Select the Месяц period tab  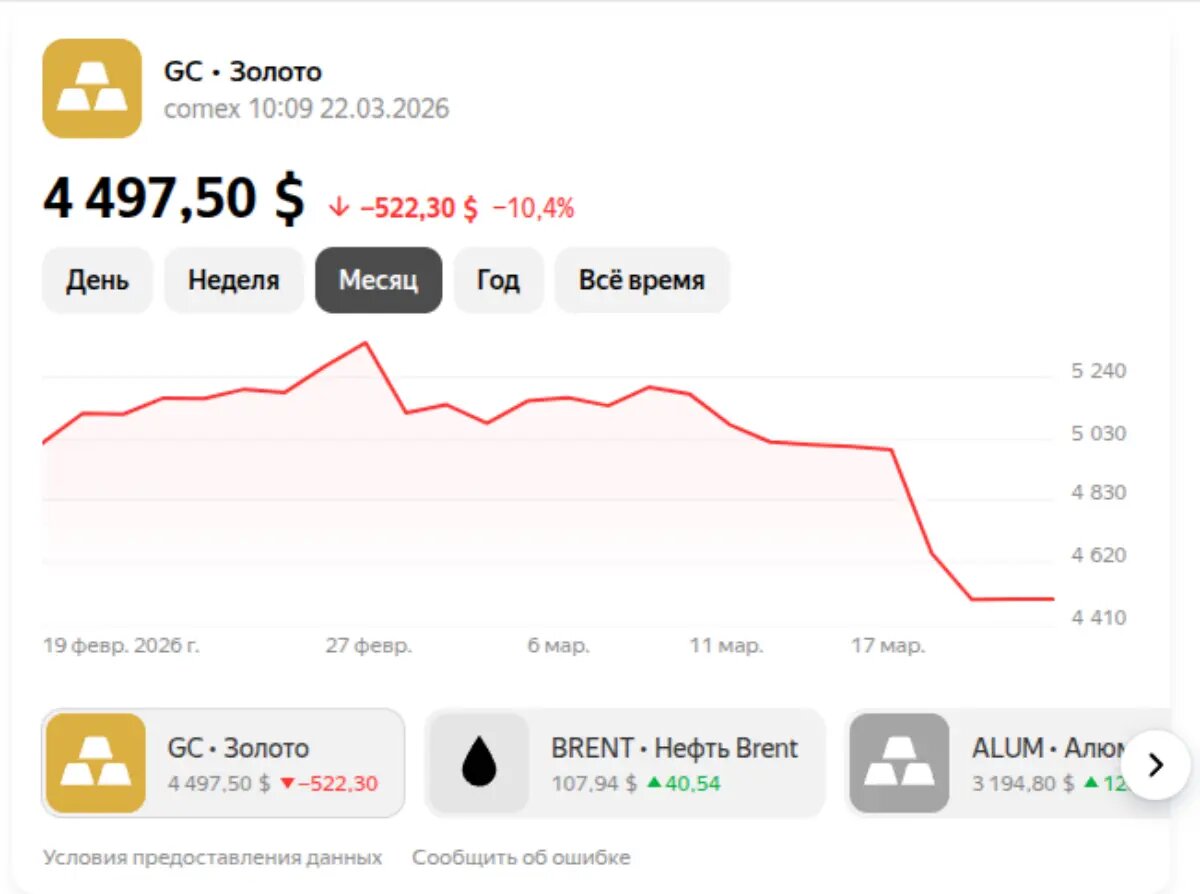[x=378, y=280]
